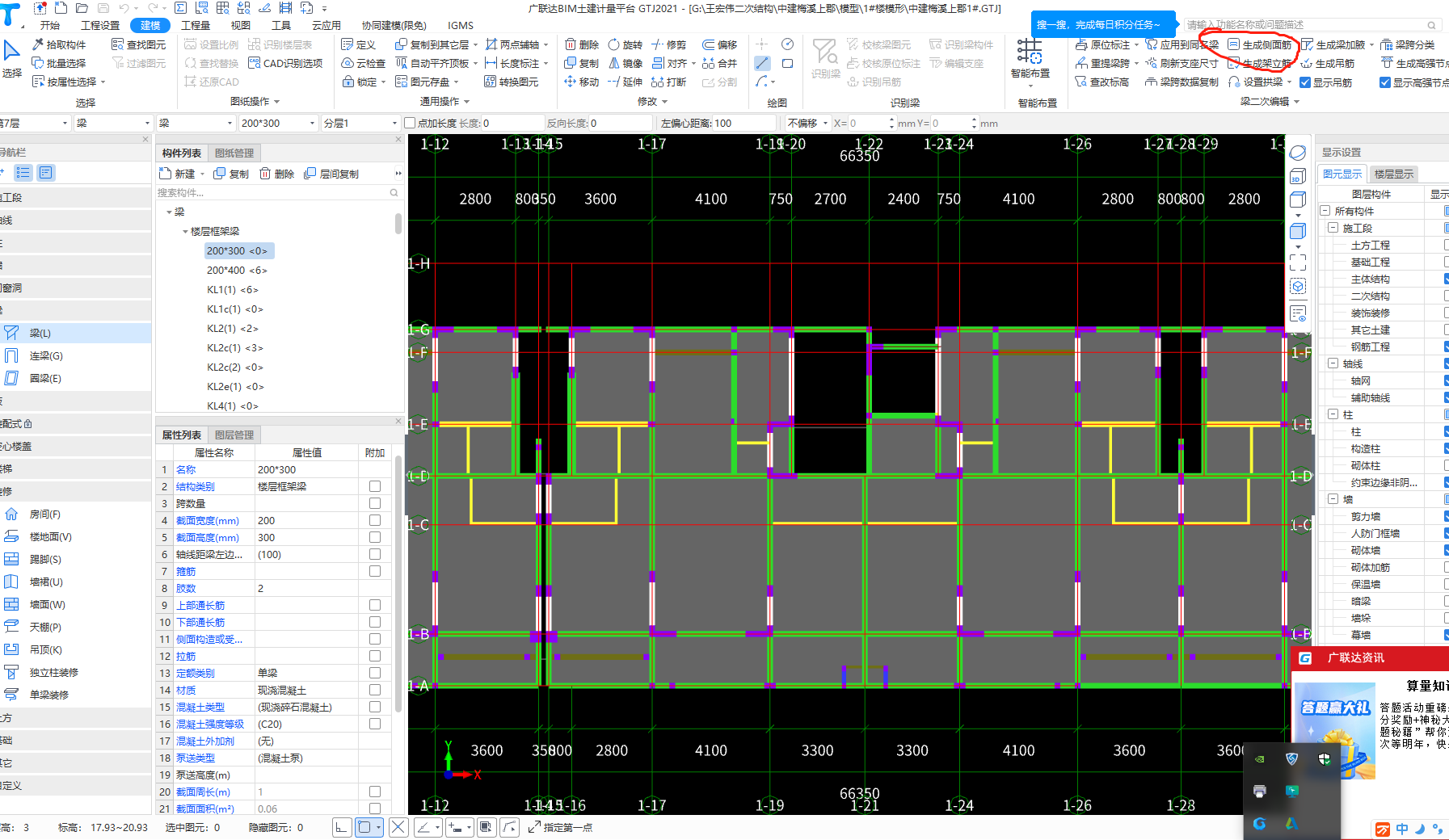This screenshot has height=840, width=1449.
Task: Toggle display checkbox for 剪力墙
Action: (x=1447, y=516)
